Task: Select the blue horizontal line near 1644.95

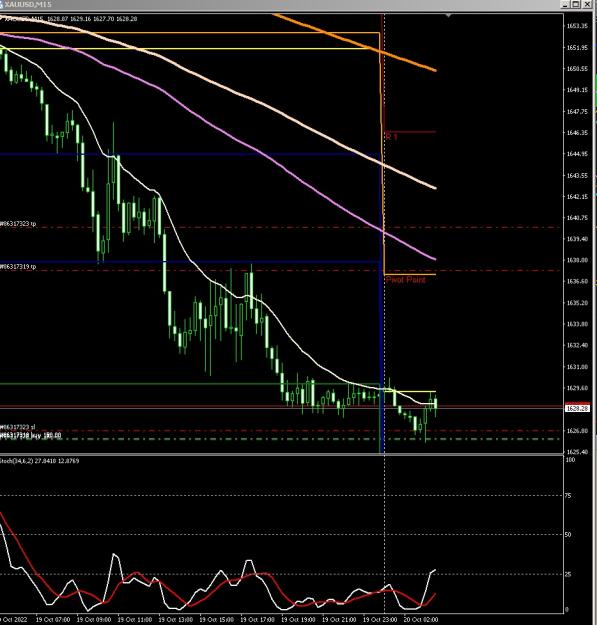Action: click(x=189, y=154)
